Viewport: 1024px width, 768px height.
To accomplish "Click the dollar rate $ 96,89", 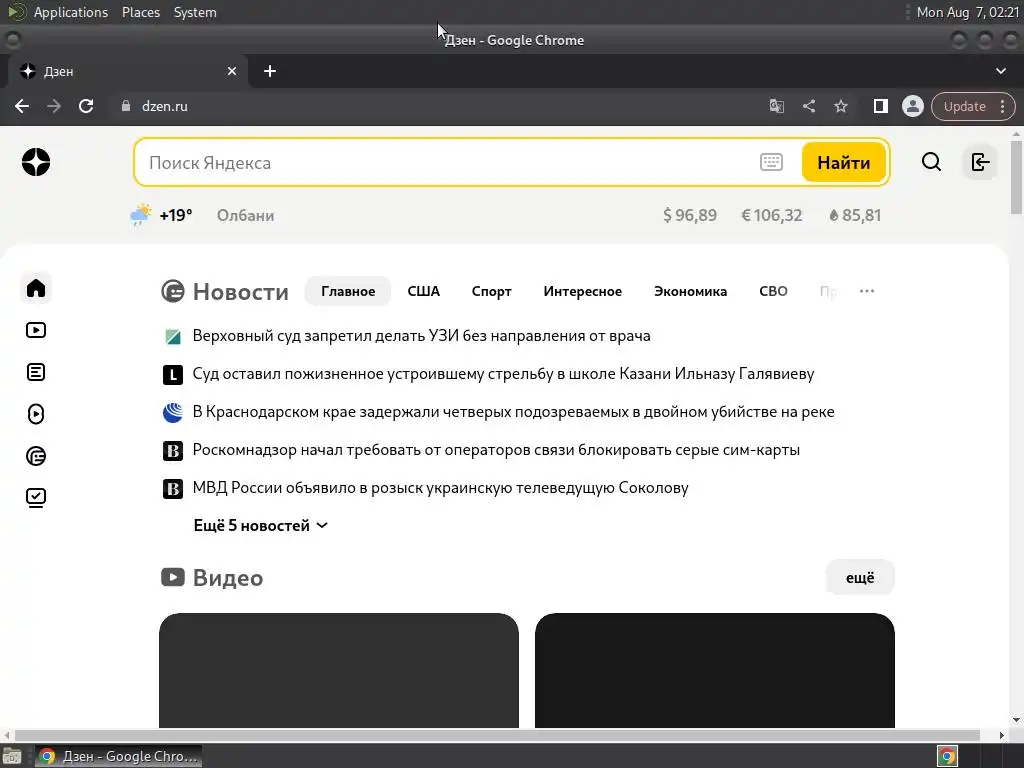I will [690, 216].
